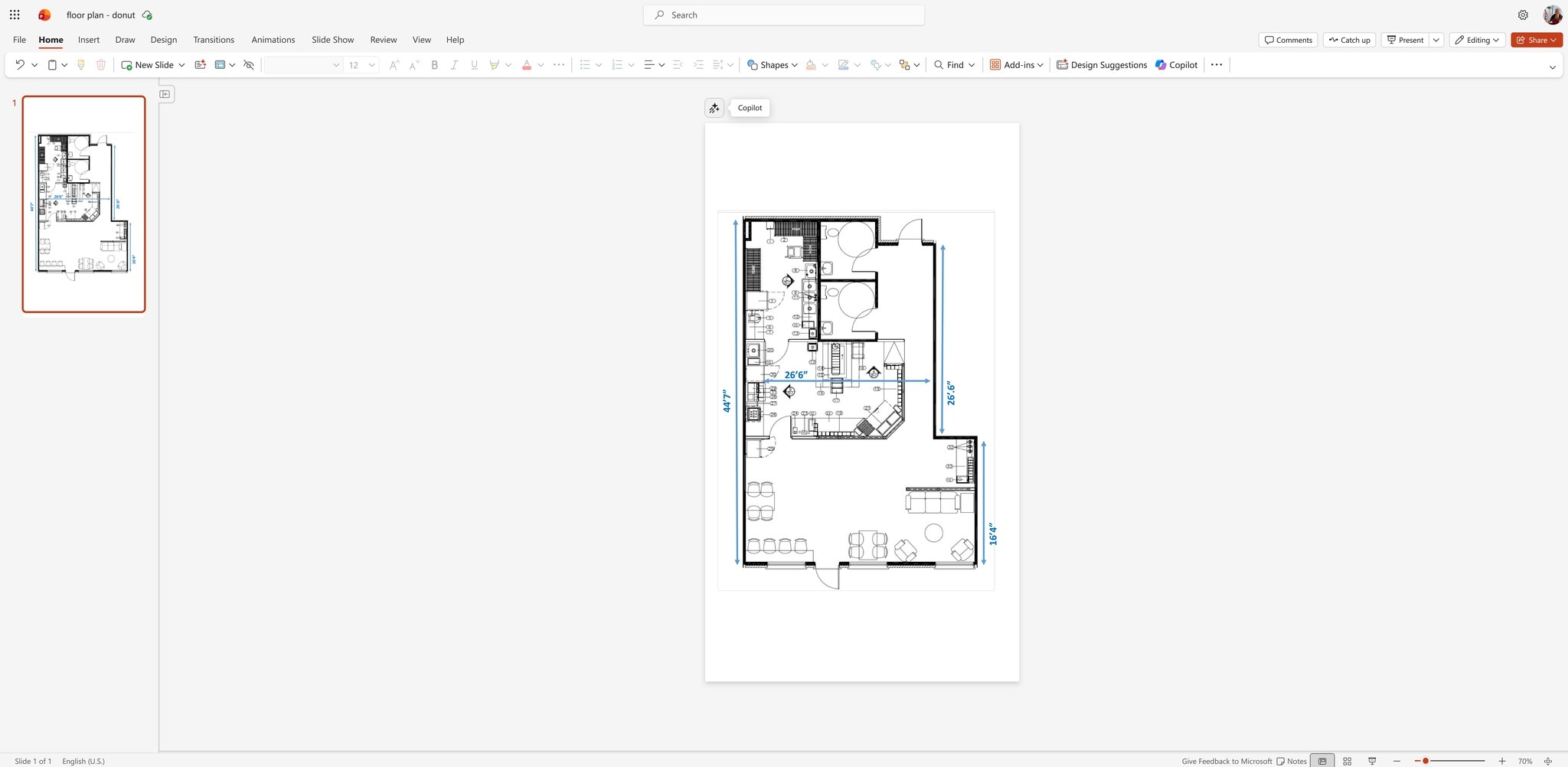The width and height of the screenshot is (1568, 767).
Task: Open the Shapes gallery
Action: click(x=772, y=64)
